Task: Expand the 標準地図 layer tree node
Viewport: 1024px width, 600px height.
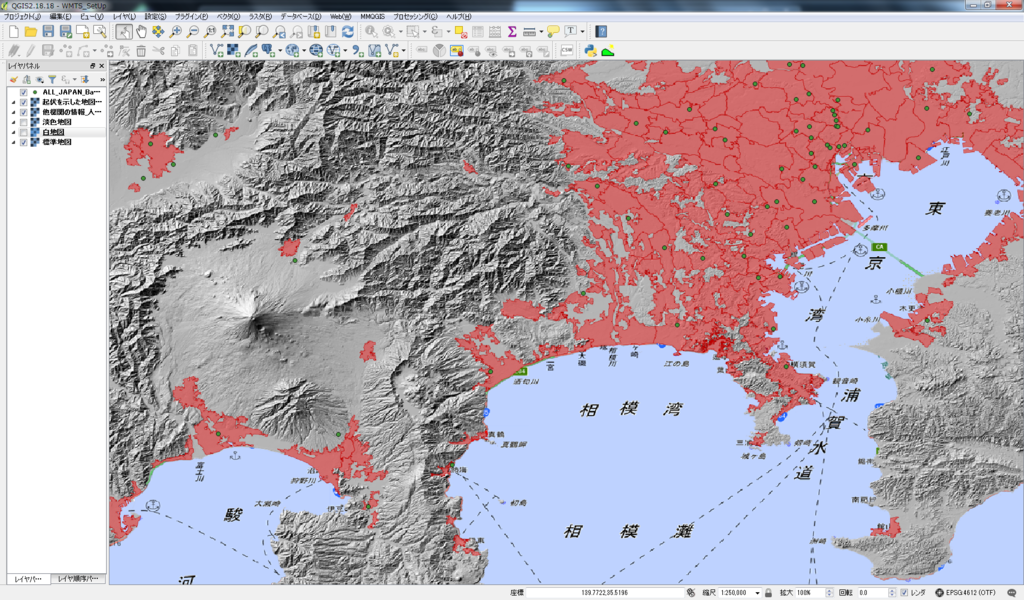Action: [x=14, y=142]
